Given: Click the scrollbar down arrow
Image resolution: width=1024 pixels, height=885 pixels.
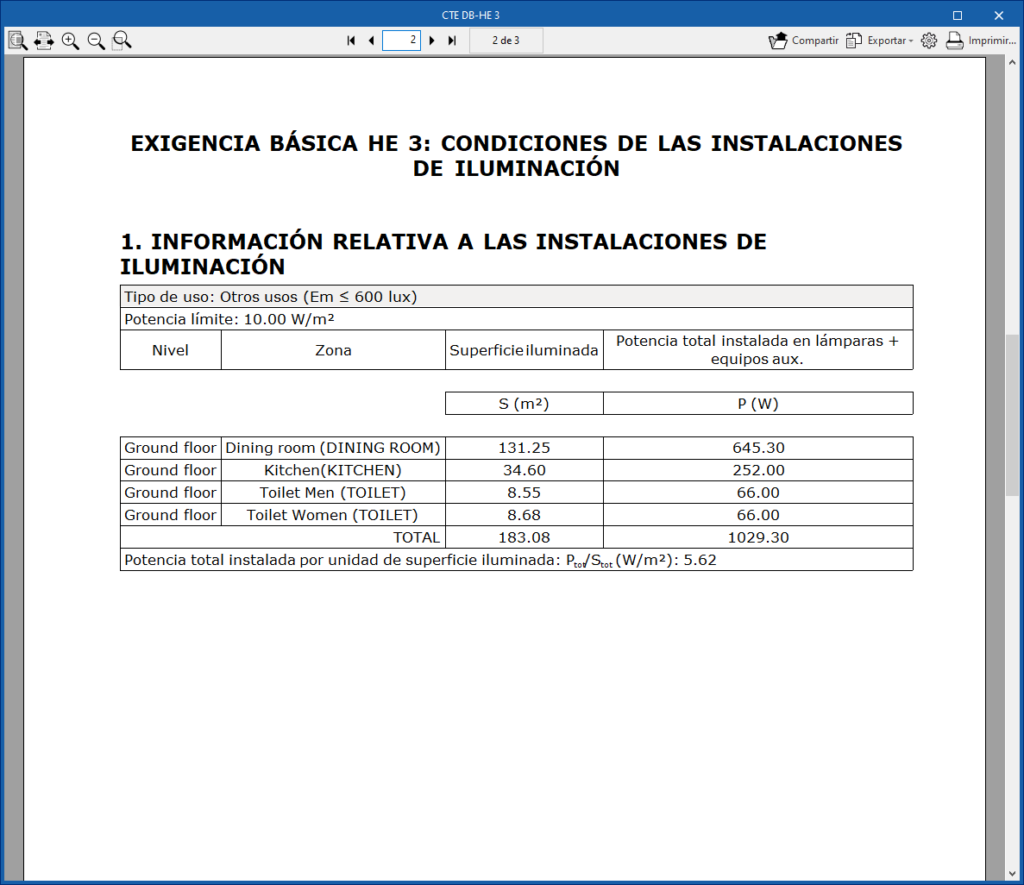Looking at the screenshot, I should point(1012,874).
